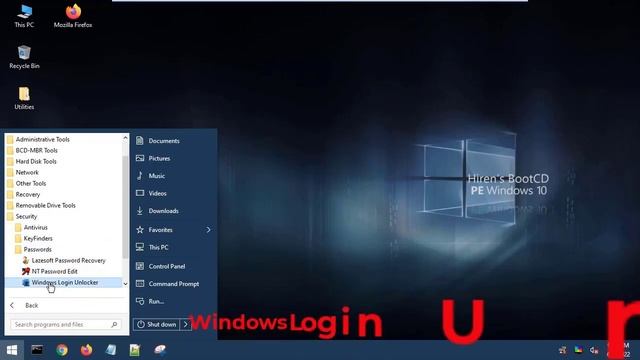The image size is (640, 360).
Task: Click the volume icon in system tray
Action: 594,350
